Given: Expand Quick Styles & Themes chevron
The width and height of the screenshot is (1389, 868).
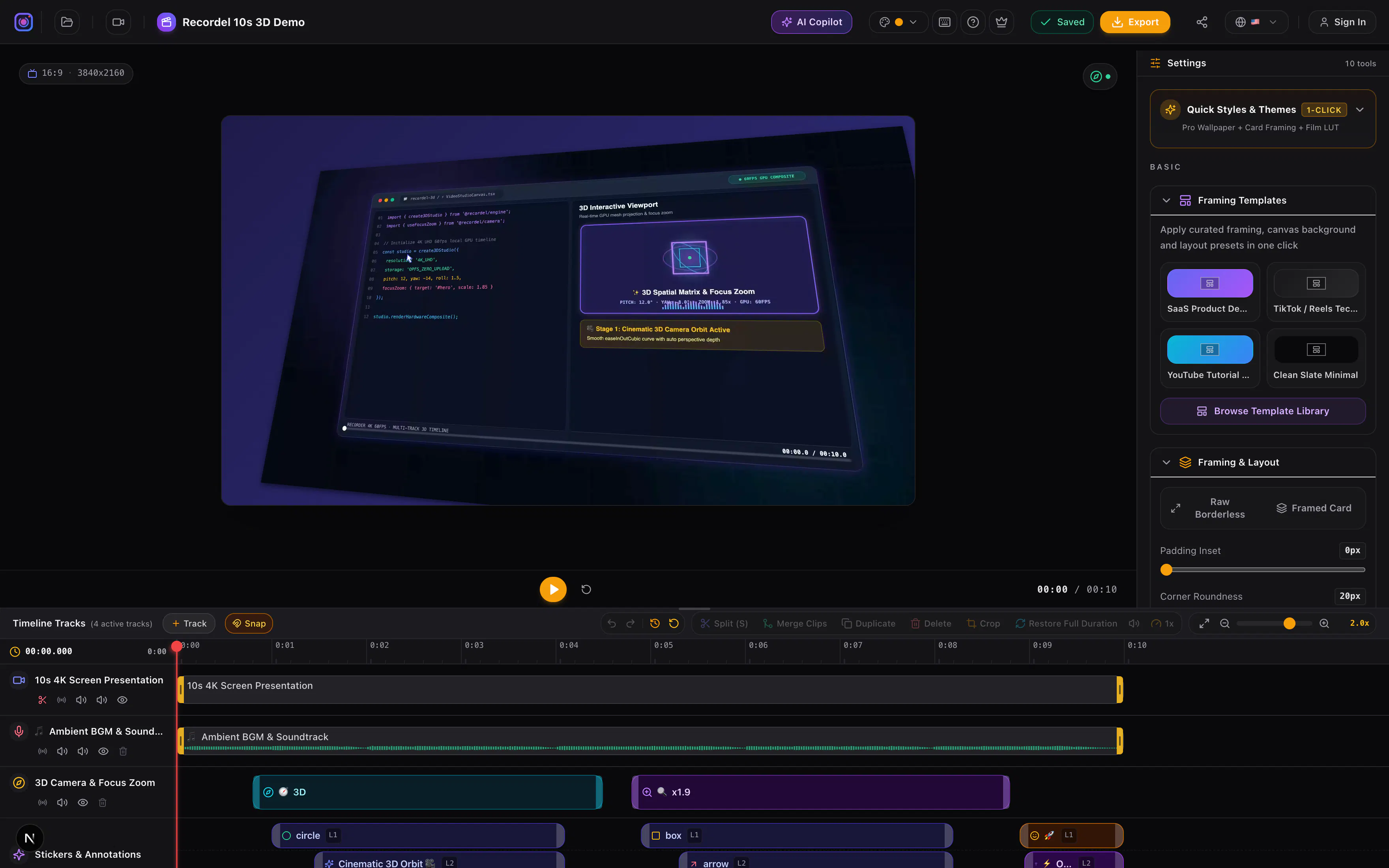Looking at the screenshot, I should pyautogui.click(x=1360, y=110).
